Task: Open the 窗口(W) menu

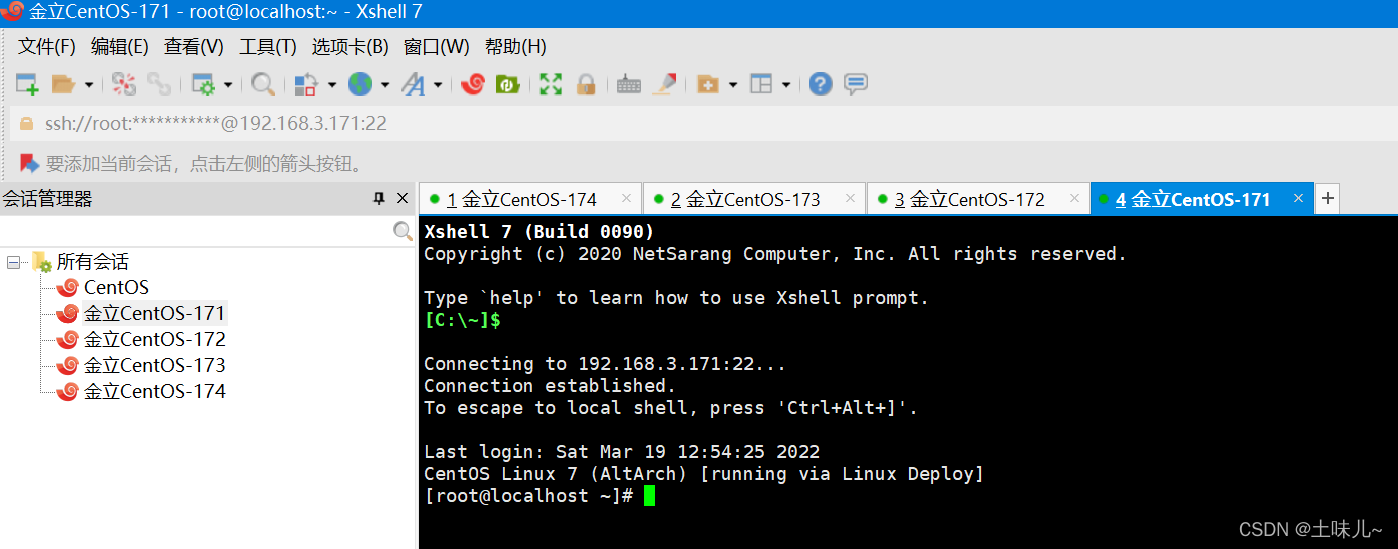Action: [437, 47]
